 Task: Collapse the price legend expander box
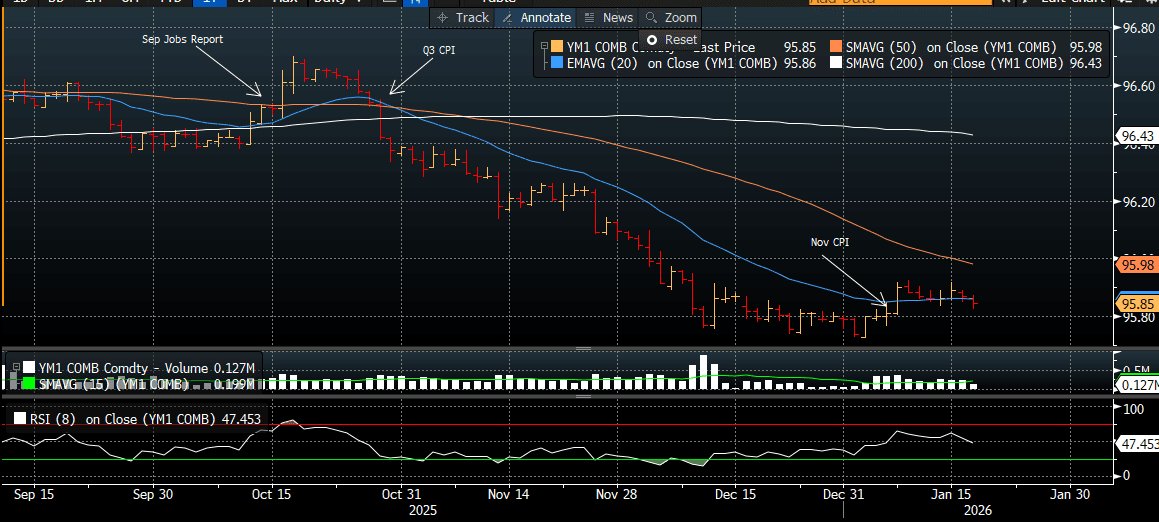(x=543, y=47)
